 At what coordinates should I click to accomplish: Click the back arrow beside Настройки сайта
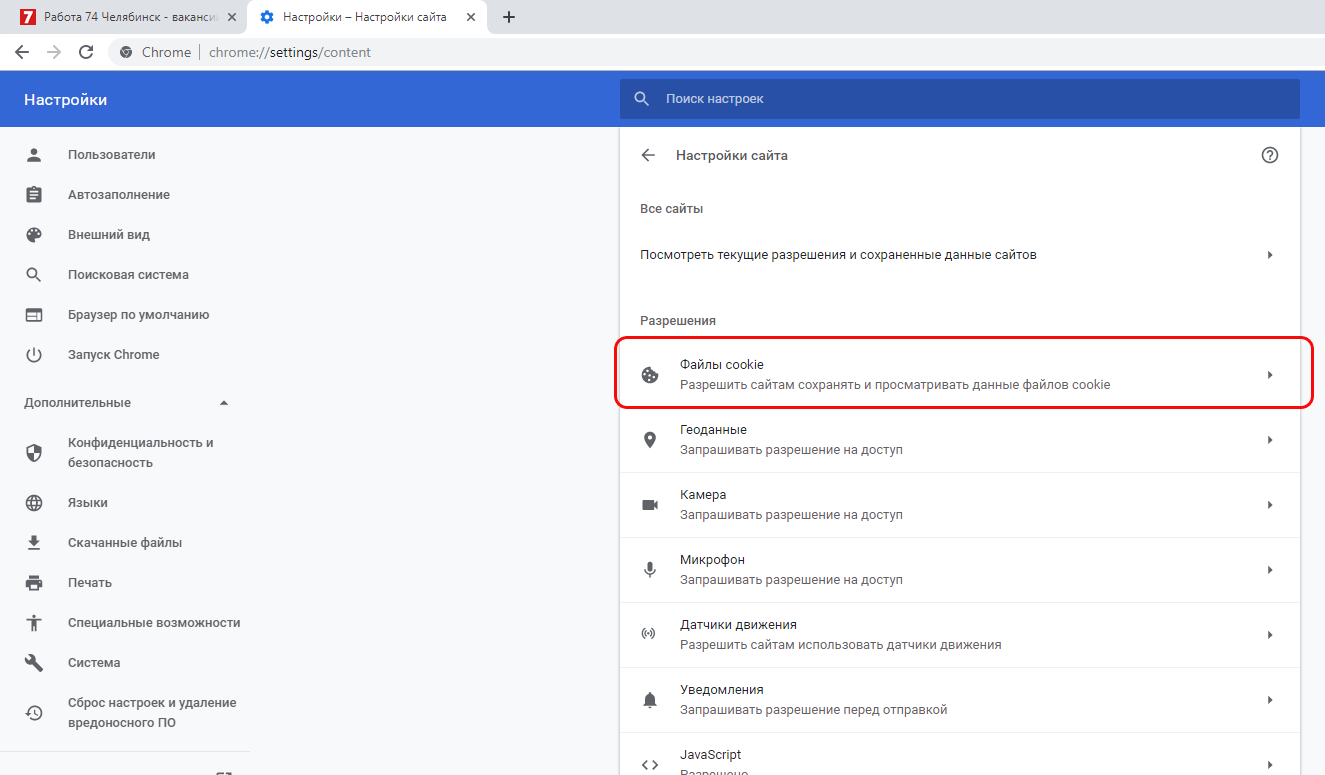click(x=648, y=155)
